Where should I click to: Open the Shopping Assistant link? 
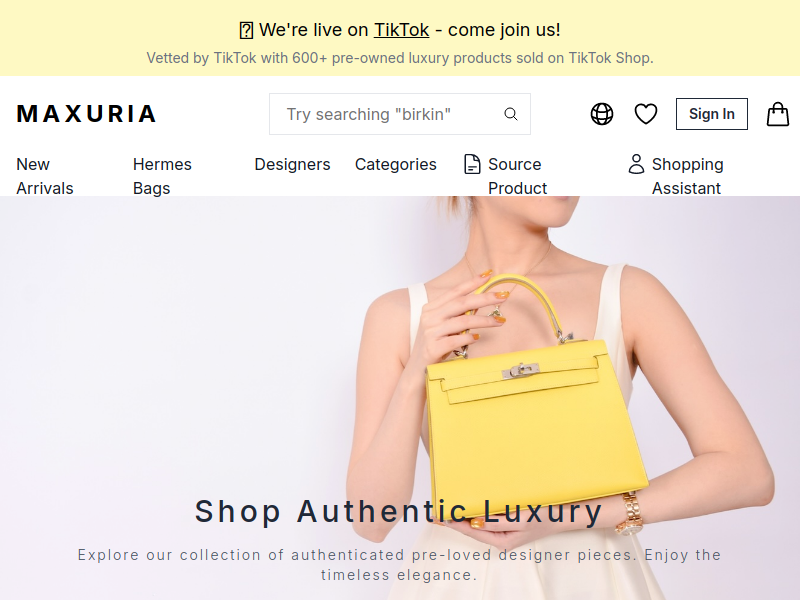687,176
